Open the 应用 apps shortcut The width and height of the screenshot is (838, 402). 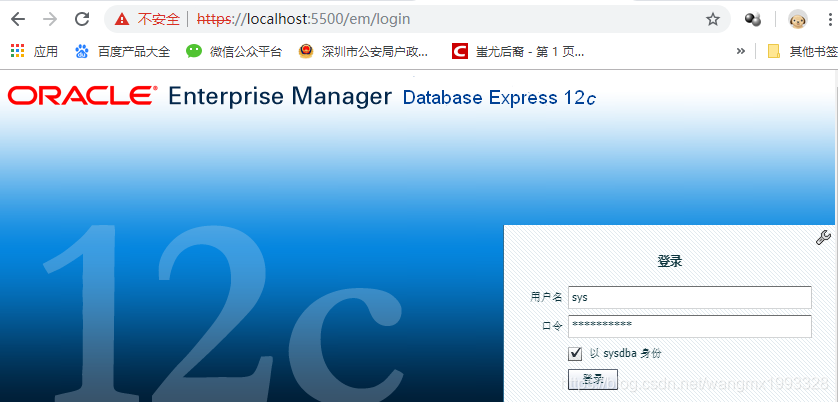[34, 51]
